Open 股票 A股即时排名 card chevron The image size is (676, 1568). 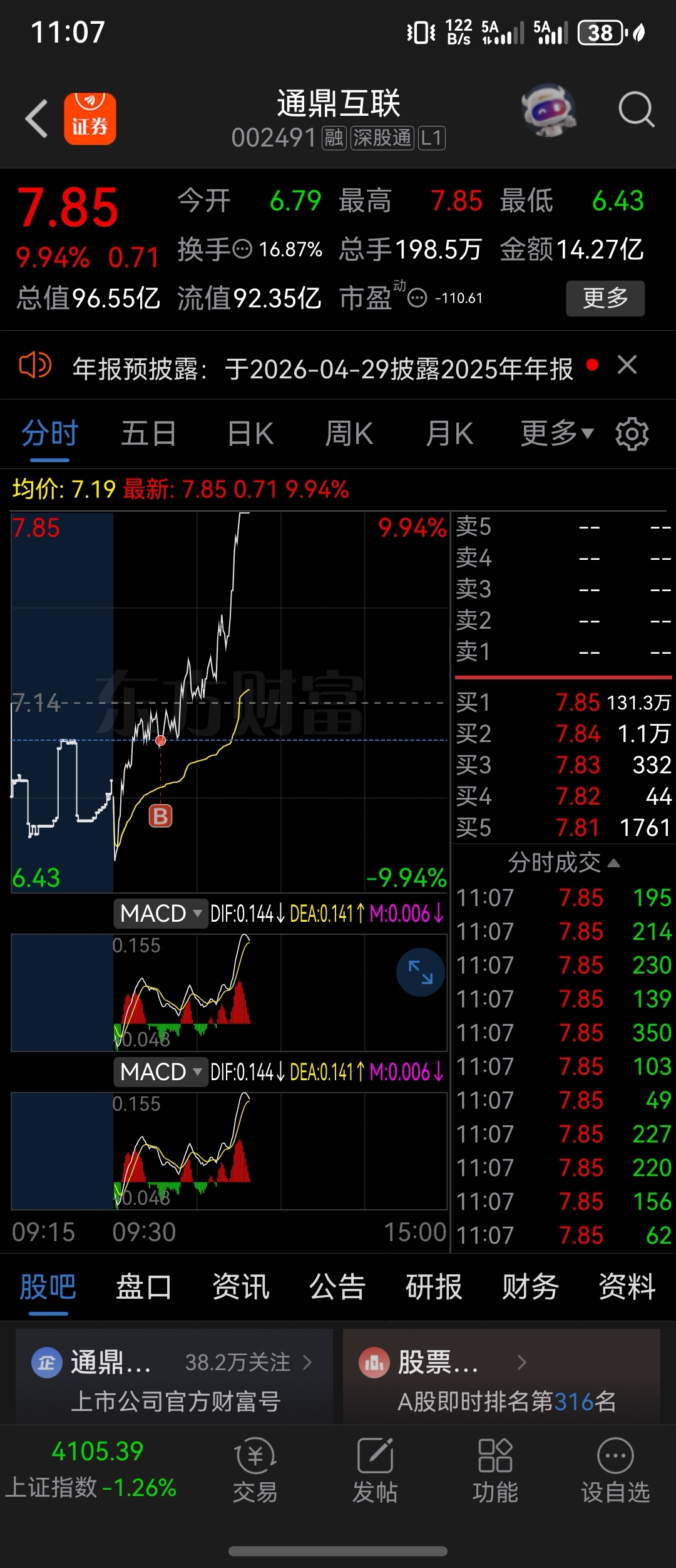click(x=522, y=1363)
